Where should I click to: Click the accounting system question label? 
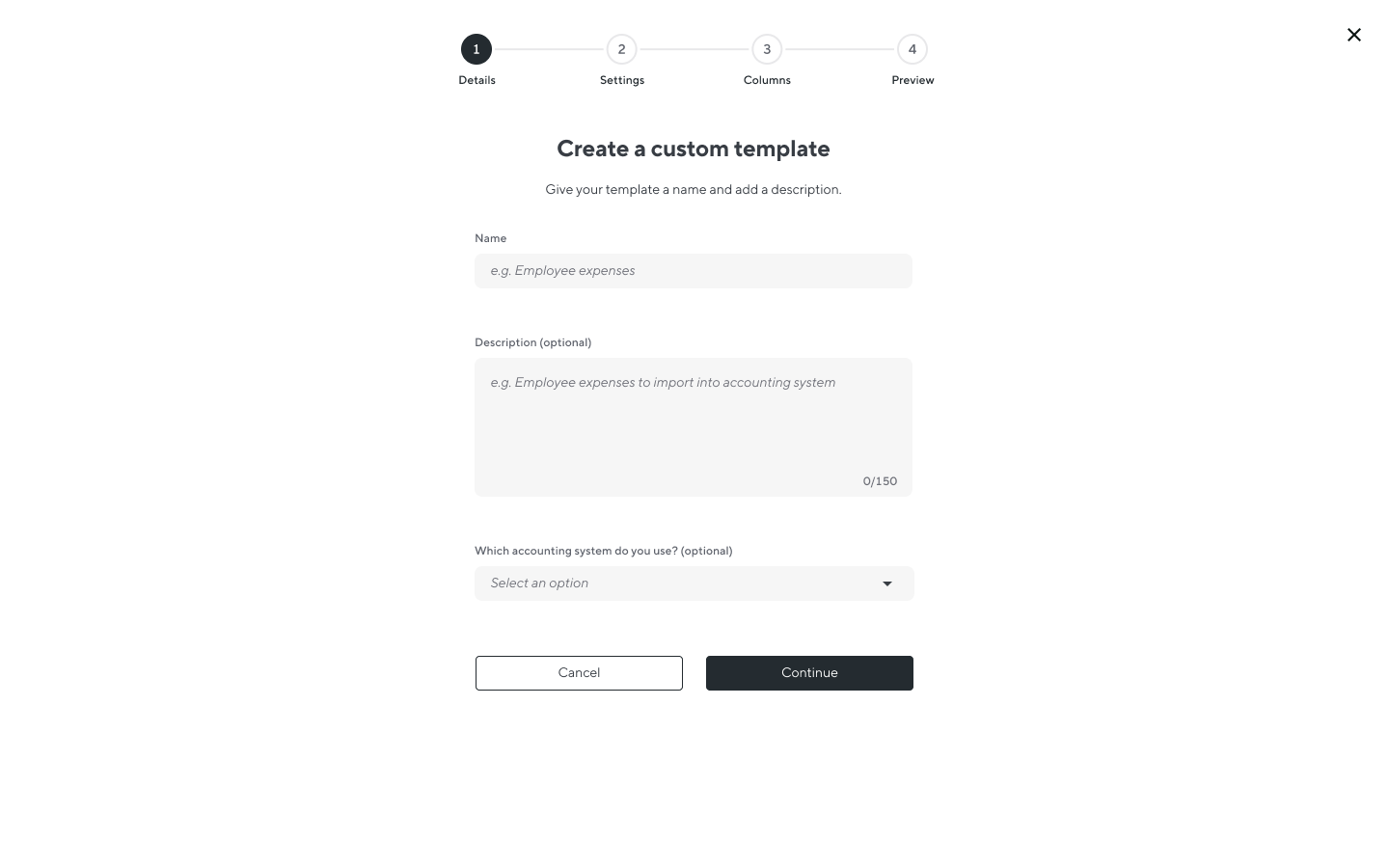603,551
